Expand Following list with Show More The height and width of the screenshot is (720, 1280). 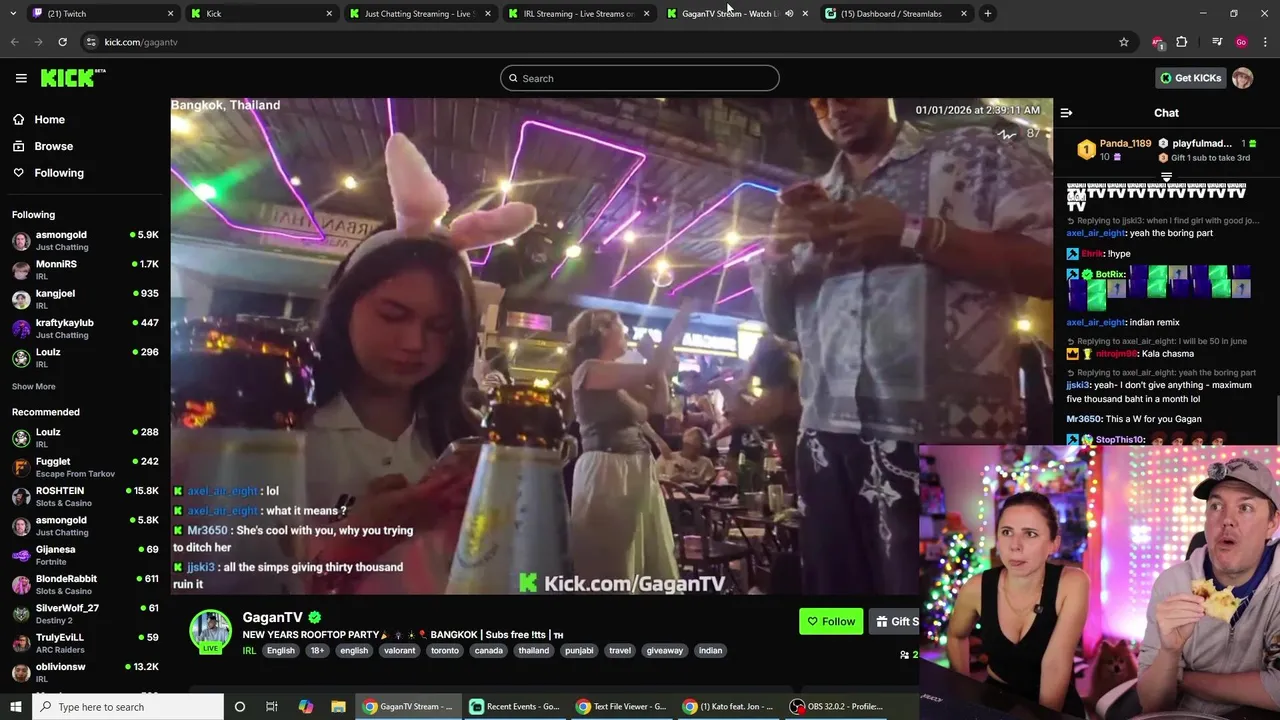tap(33, 387)
